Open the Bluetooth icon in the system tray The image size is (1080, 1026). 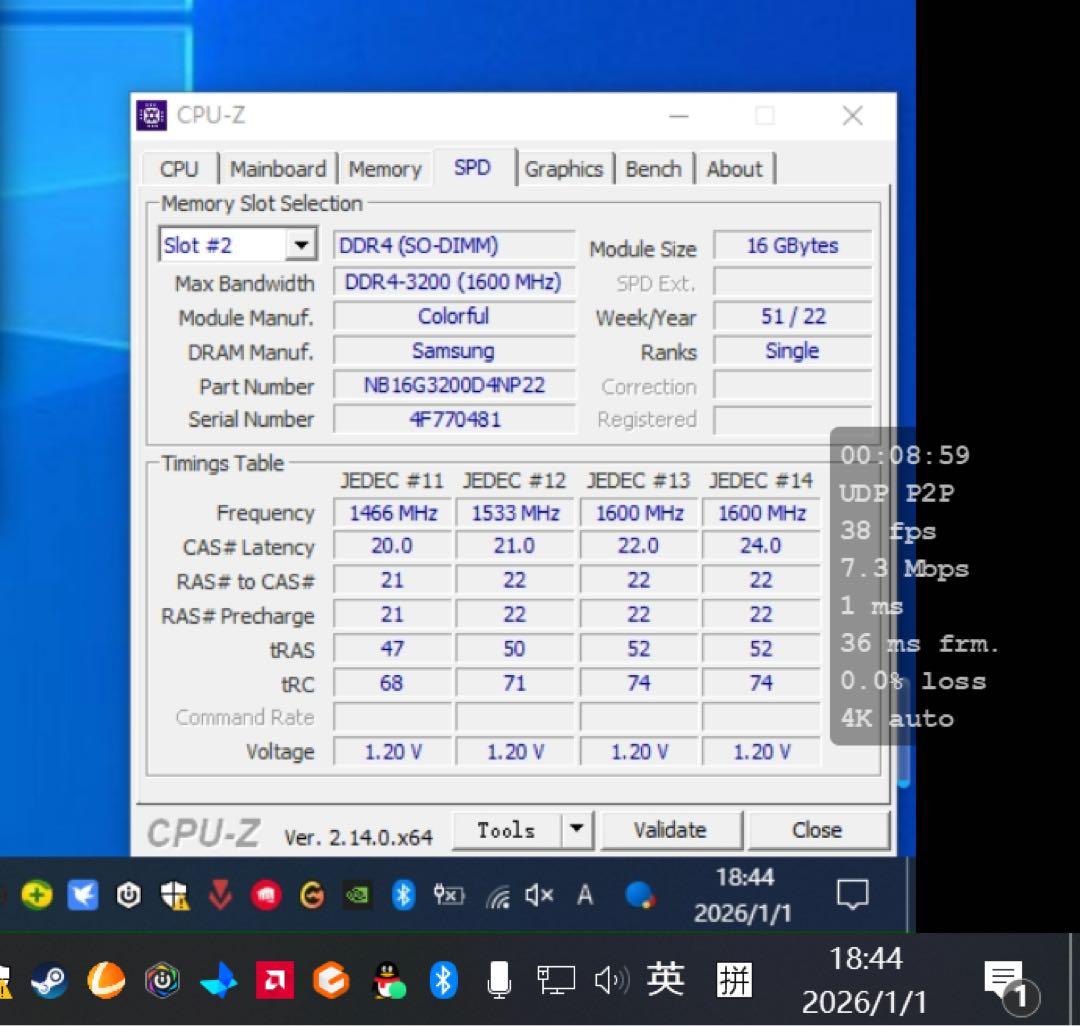tap(402, 895)
